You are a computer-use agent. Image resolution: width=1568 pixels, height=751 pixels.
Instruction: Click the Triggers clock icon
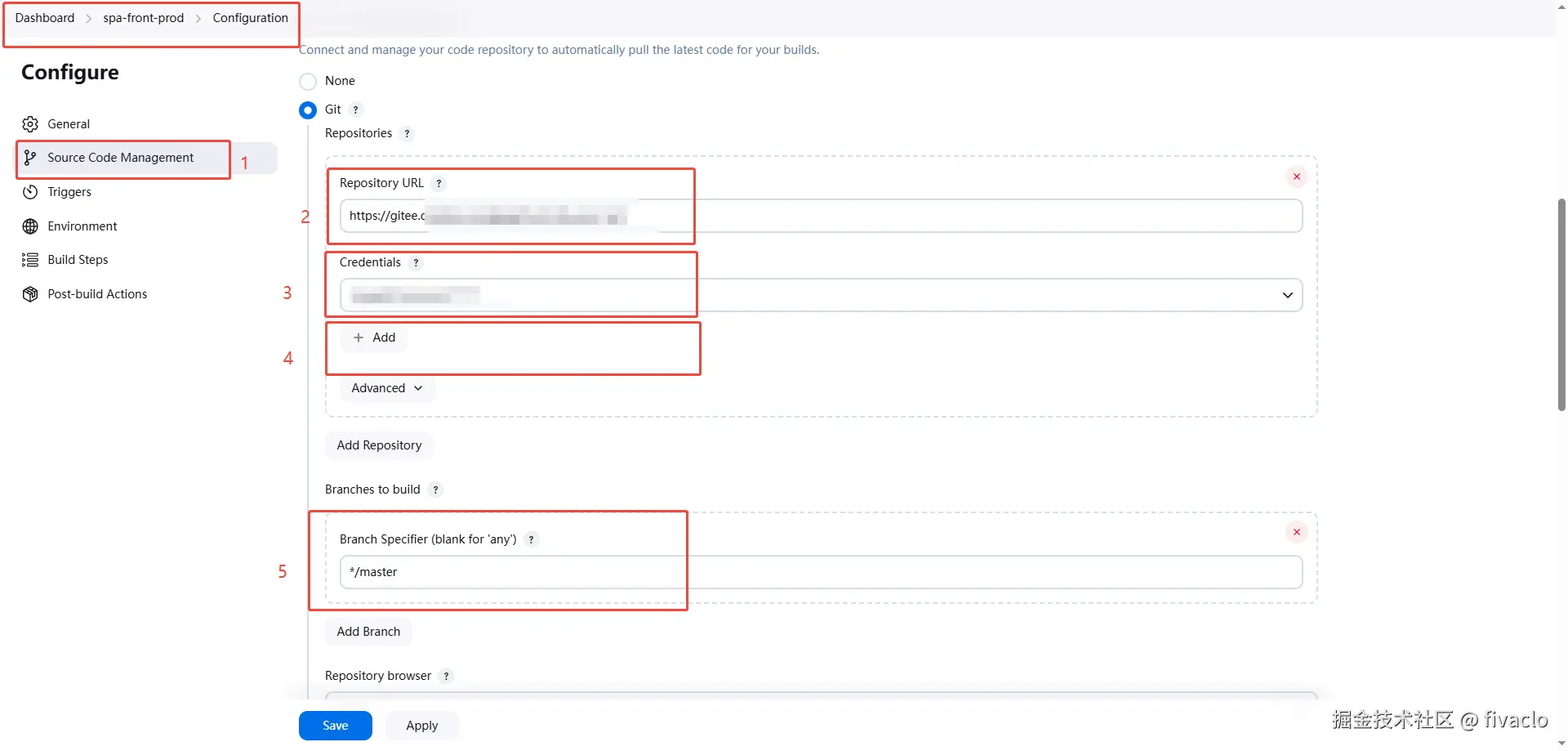30,192
